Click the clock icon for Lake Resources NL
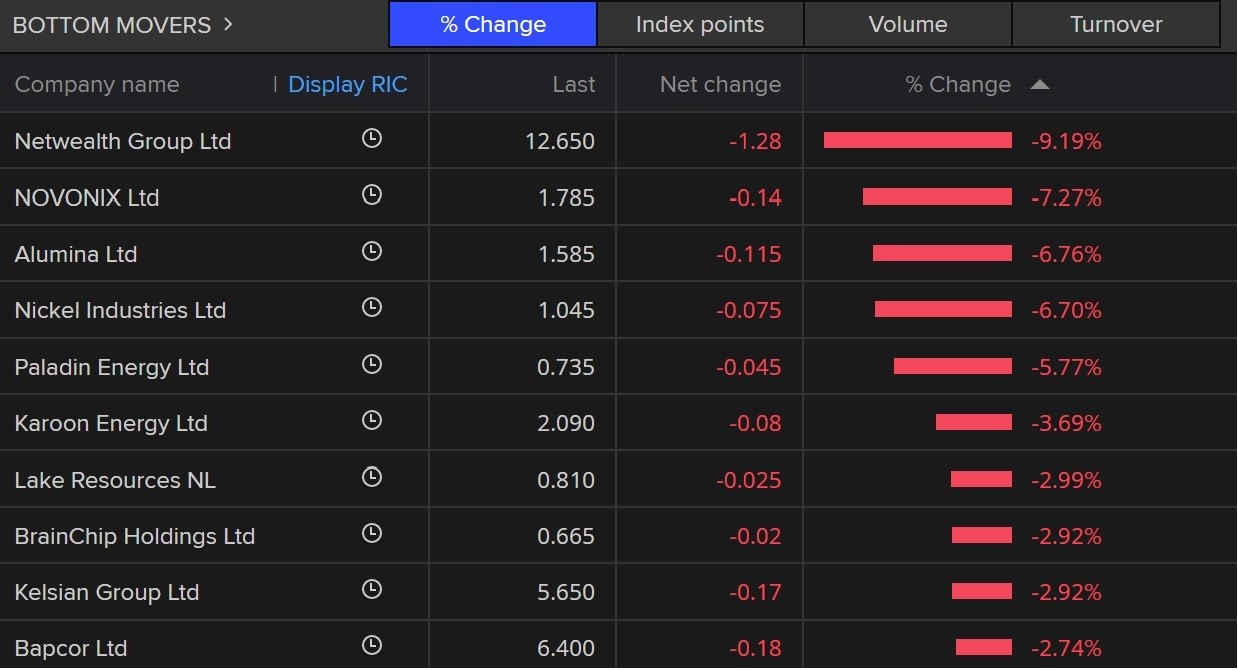 pos(372,477)
